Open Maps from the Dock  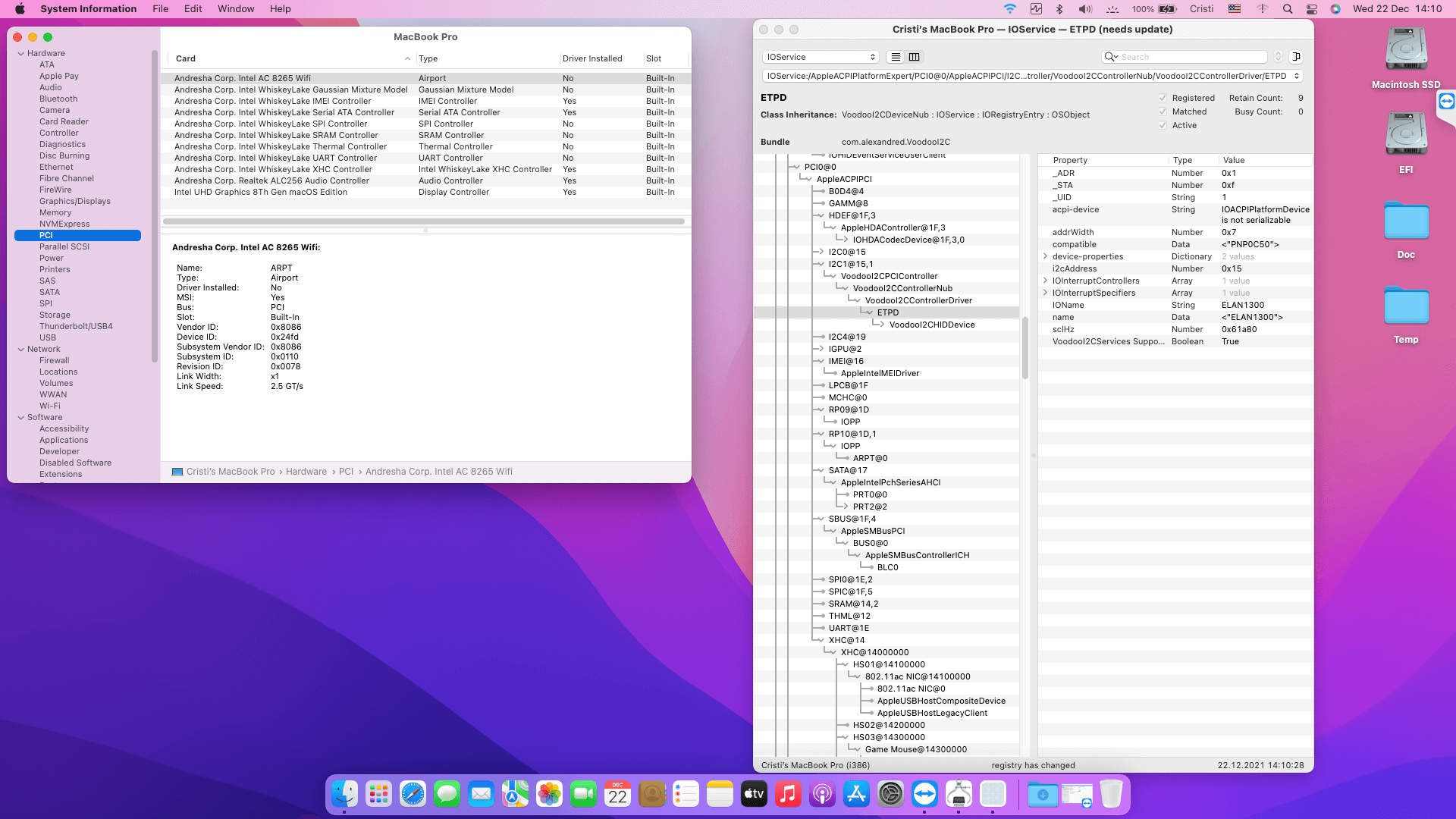tap(515, 794)
